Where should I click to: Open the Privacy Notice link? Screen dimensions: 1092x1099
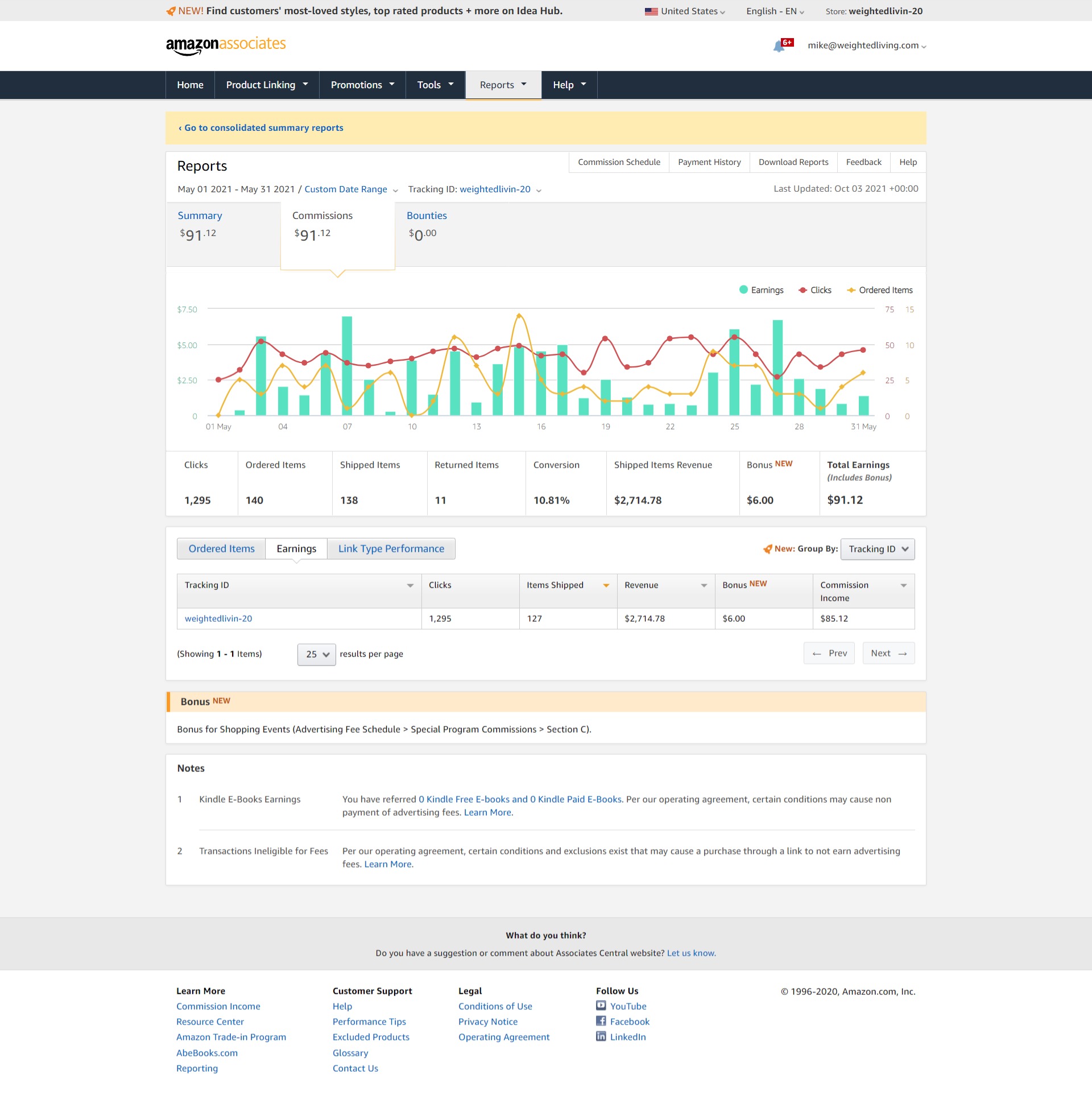point(488,1022)
